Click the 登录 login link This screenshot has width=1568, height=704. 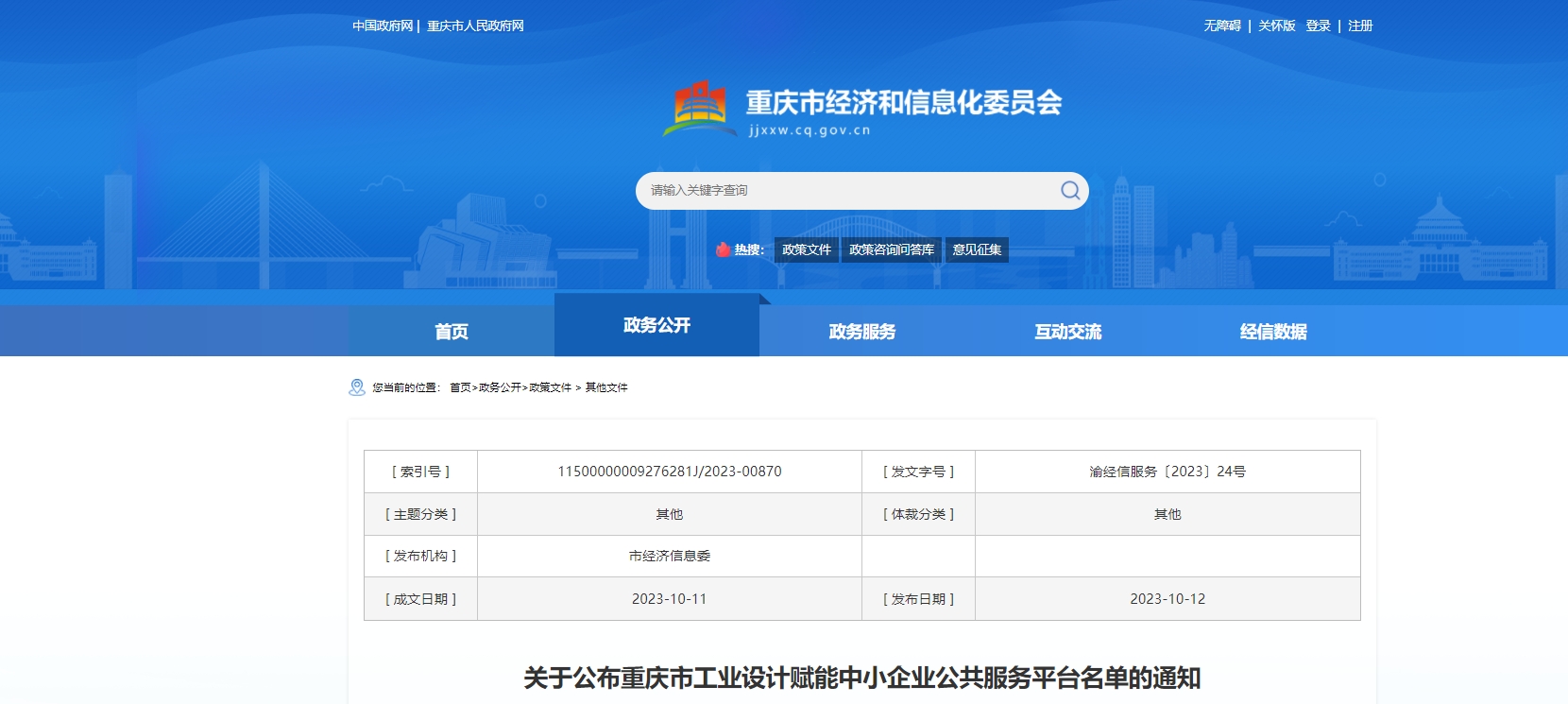click(x=1318, y=26)
